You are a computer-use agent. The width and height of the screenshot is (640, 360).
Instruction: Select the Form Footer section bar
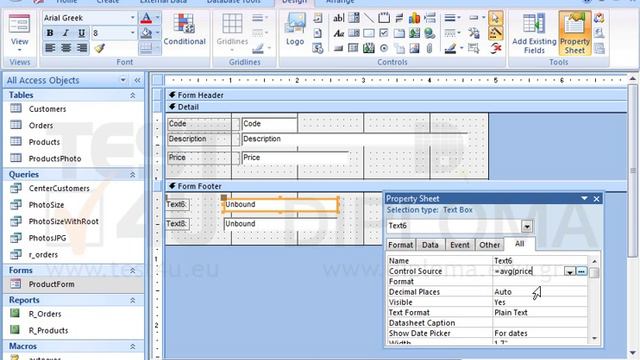pos(396,186)
